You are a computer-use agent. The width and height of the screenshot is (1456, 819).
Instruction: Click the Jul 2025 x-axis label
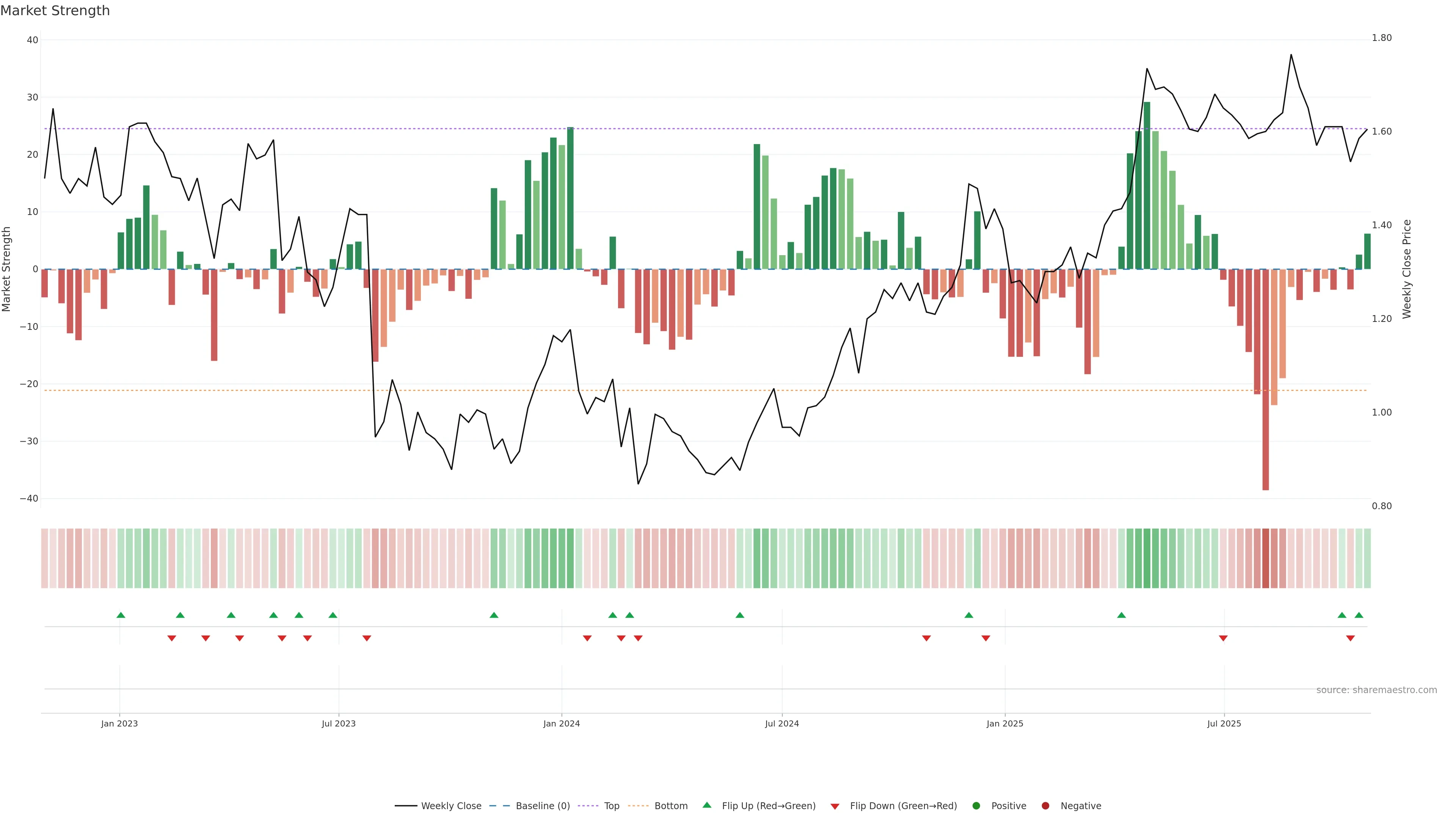point(1224,723)
